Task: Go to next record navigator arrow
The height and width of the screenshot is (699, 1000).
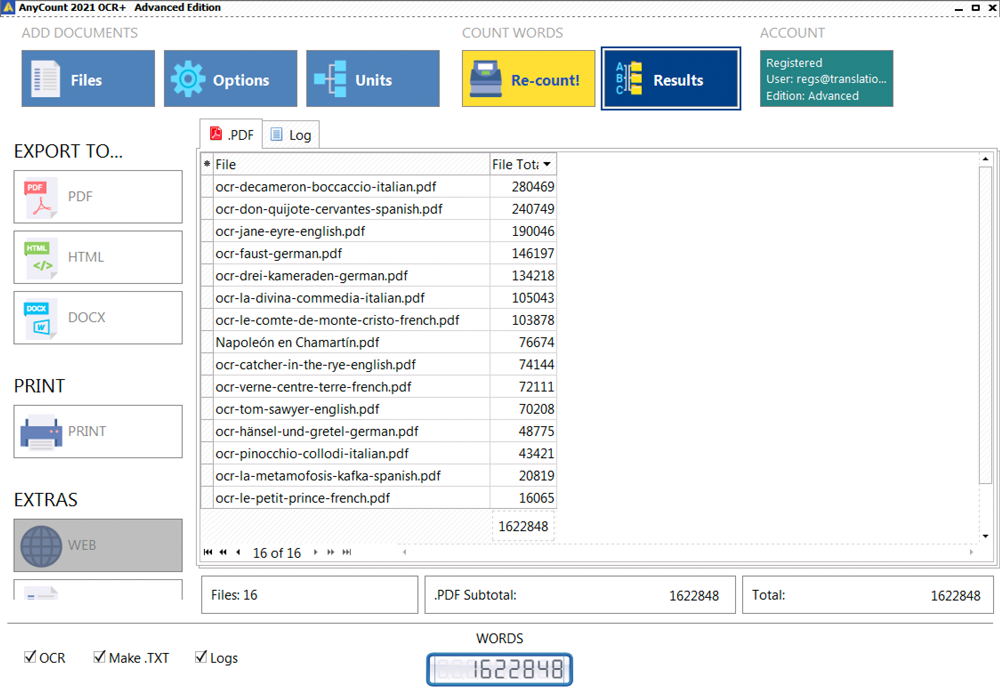Action: [315, 552]
